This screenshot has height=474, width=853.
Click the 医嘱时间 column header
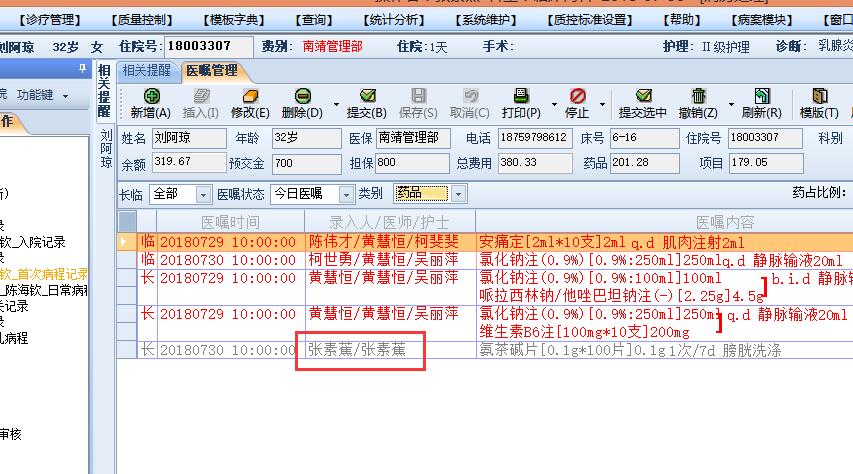(230, 222)
